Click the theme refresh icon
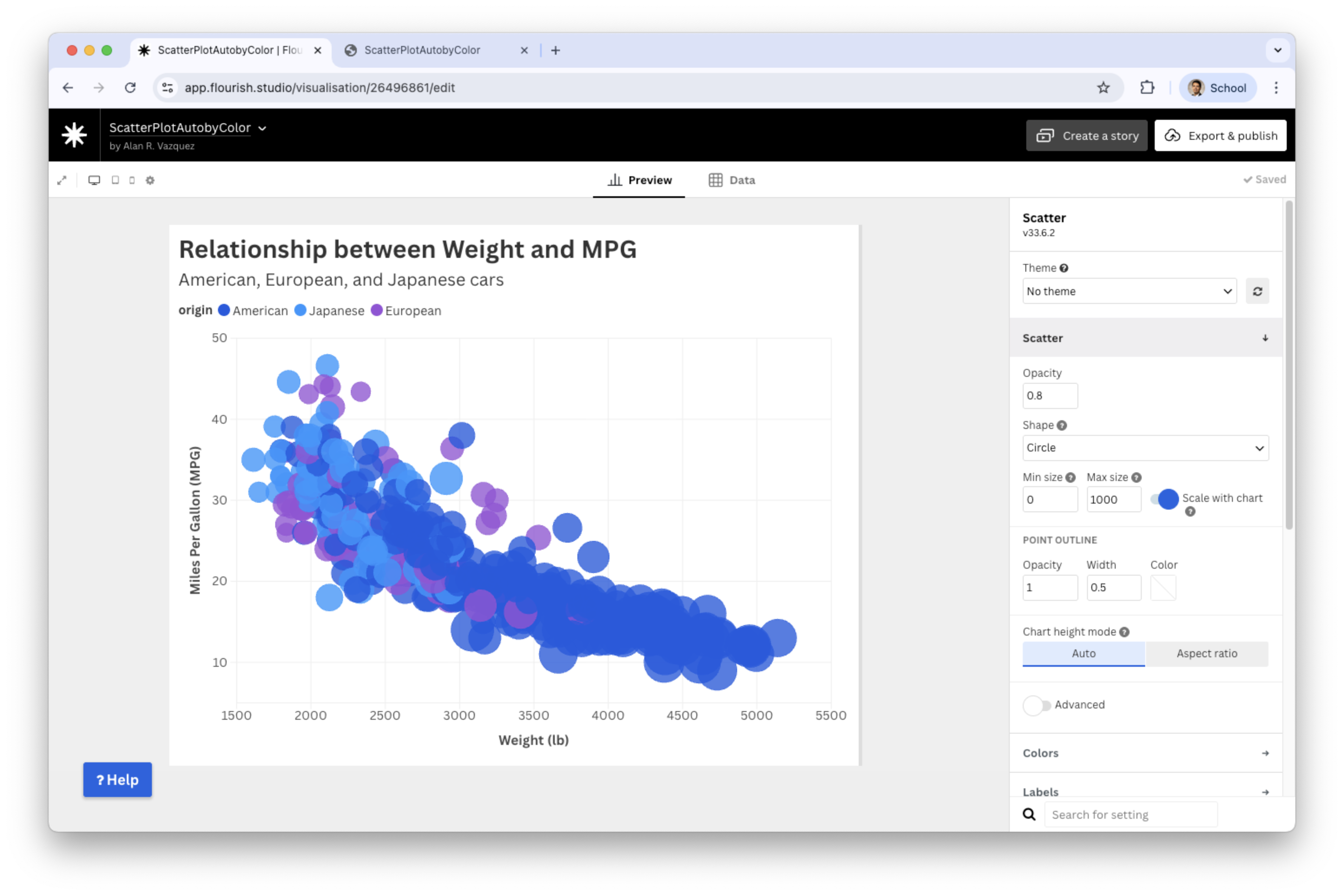The width and height of the screenshot is (1344, 896). click(1257, 291)
